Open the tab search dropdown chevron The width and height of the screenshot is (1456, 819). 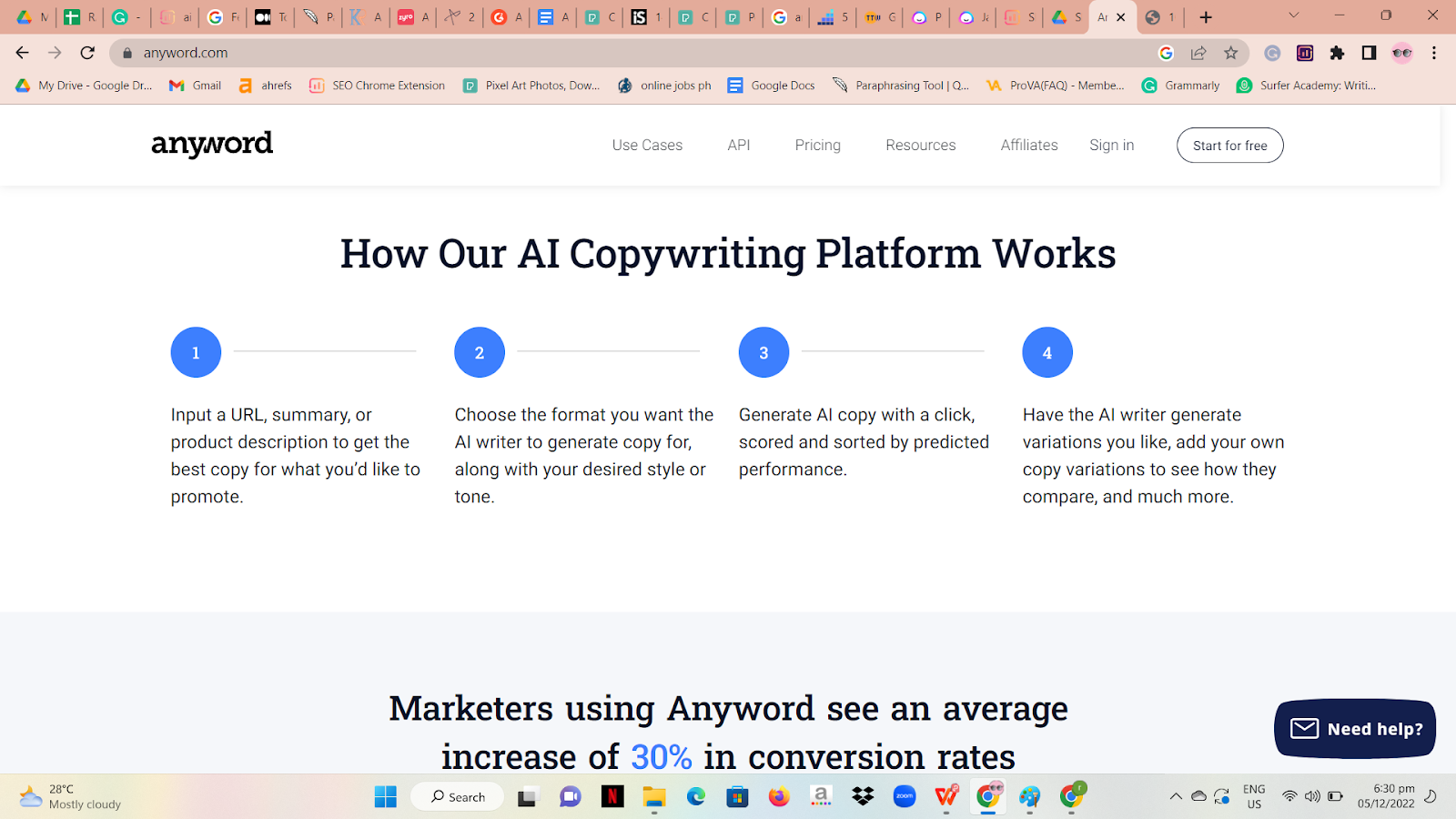coord(1293,16)
